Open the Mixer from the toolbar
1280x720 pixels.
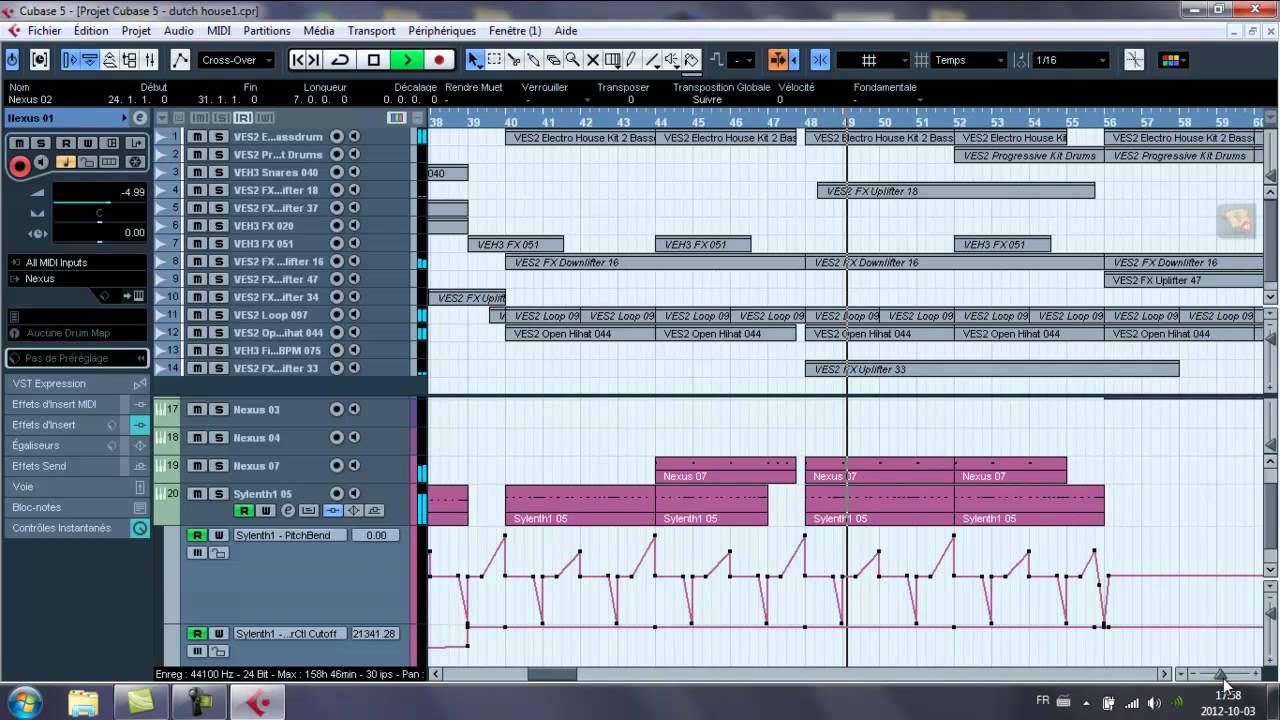coord(150,60)
